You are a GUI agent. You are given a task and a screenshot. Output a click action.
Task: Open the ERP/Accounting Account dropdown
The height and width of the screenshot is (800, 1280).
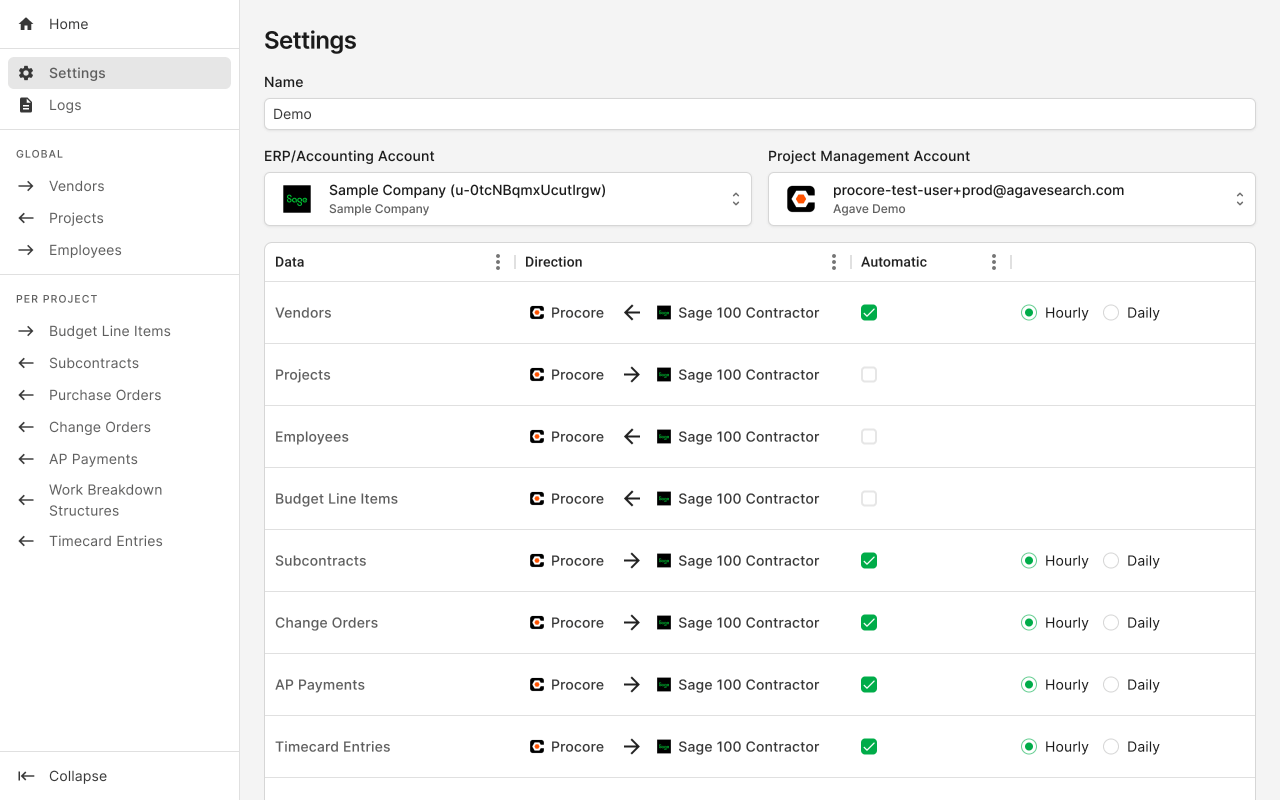[x=508, y=199]
